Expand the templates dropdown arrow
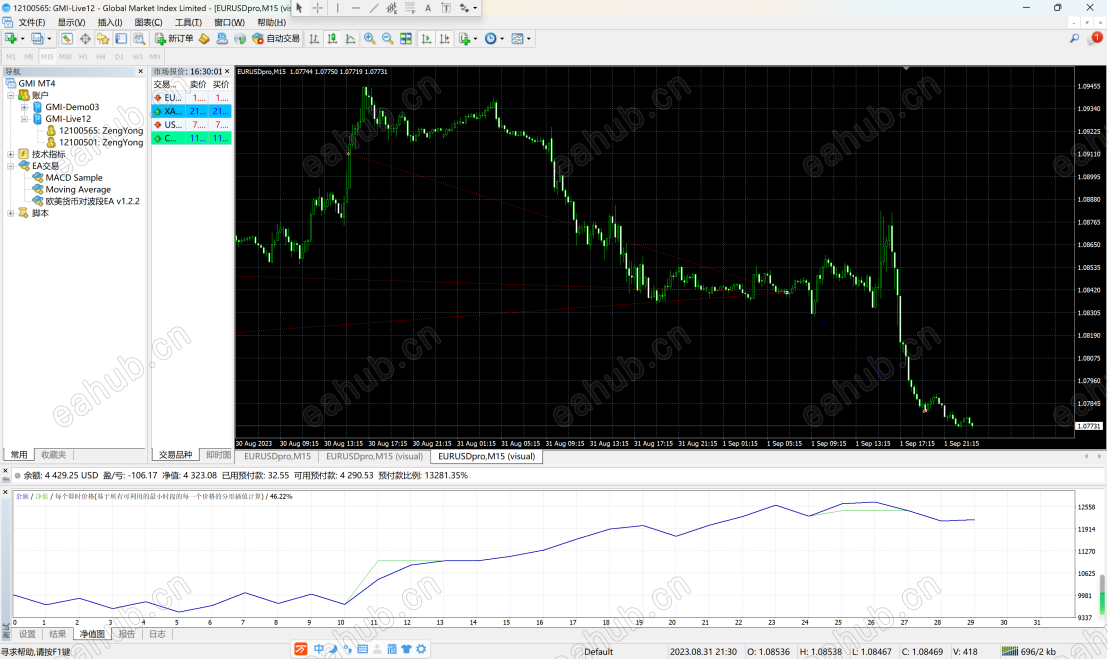Viewport: 1108px width, 659px height. click(529, 39)
